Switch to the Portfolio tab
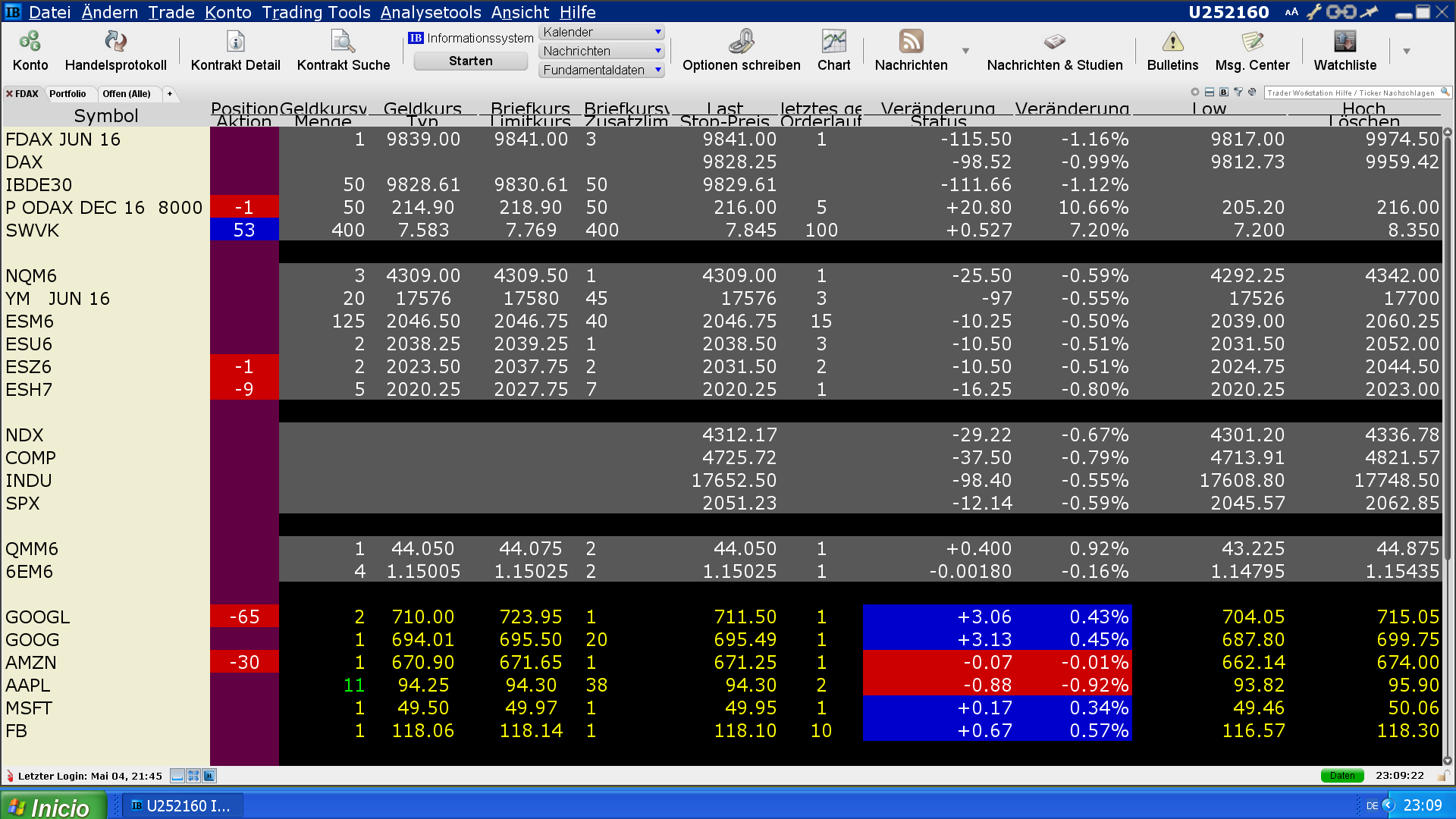 pyautogui.click(x=67, y=94)
